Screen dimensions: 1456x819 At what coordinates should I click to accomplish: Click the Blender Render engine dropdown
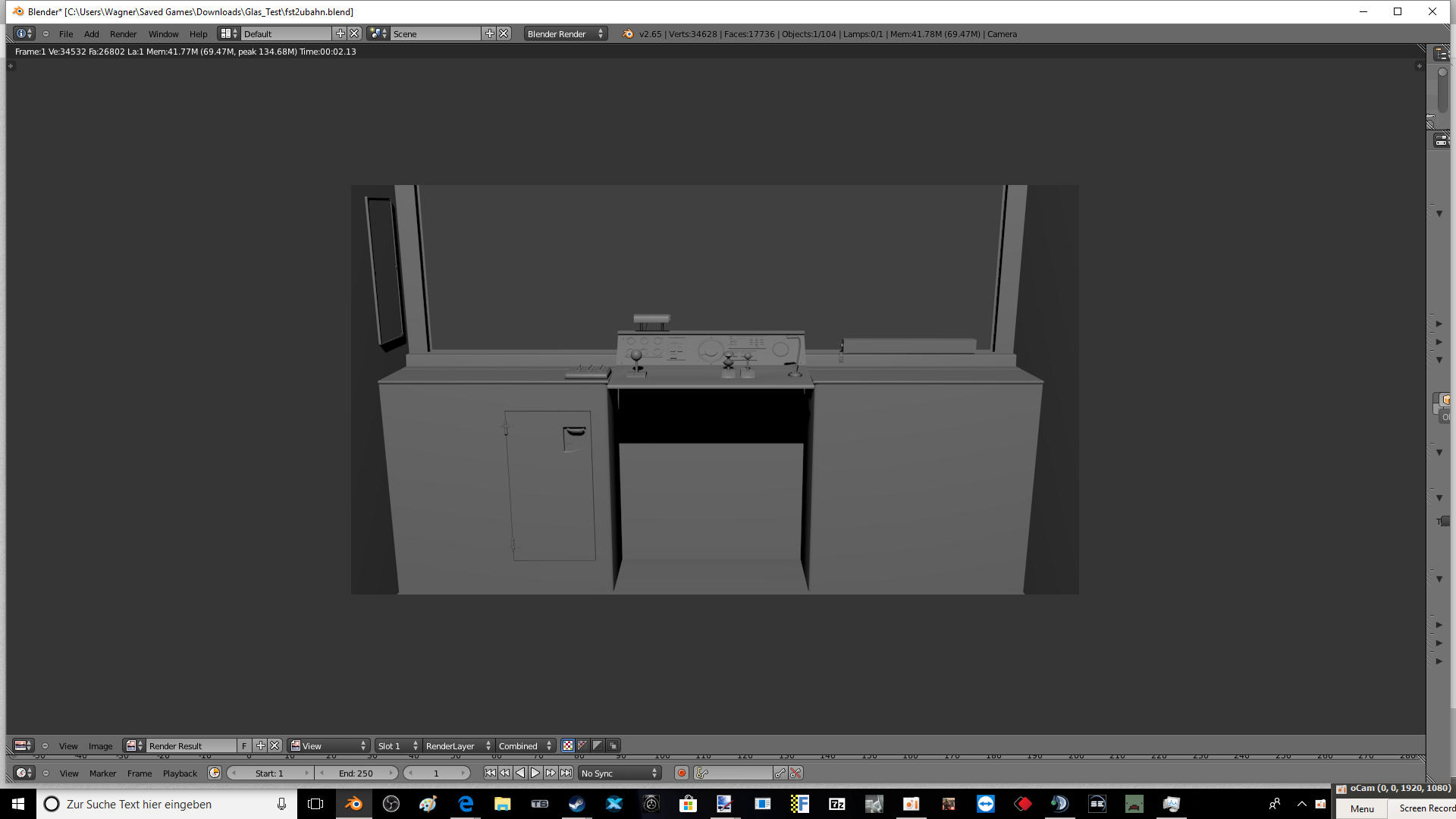pos(565,34)
